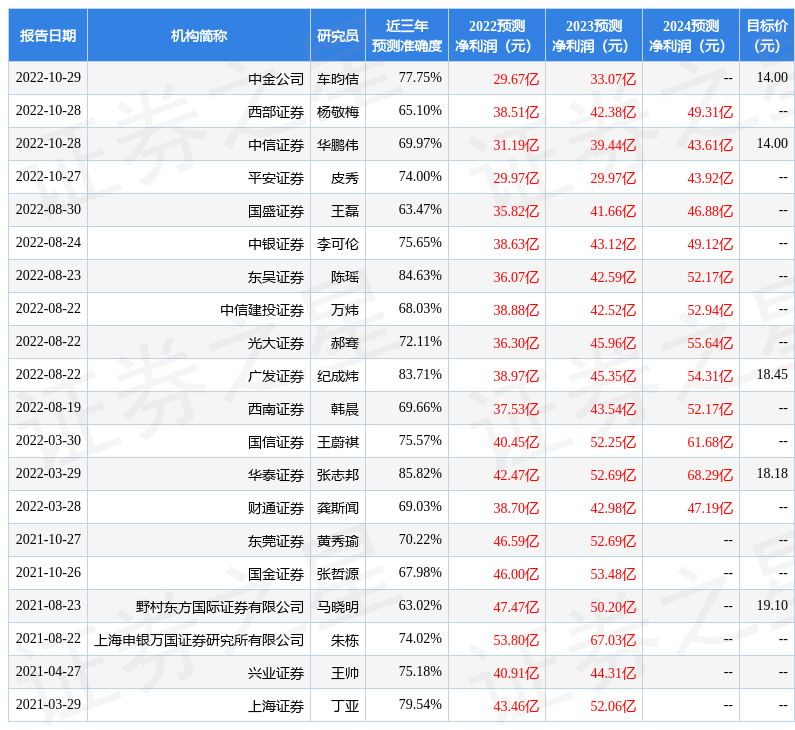Click accuracy value 84.63%
This screenshot has width=795, height=730.
(x=420, y=275)
